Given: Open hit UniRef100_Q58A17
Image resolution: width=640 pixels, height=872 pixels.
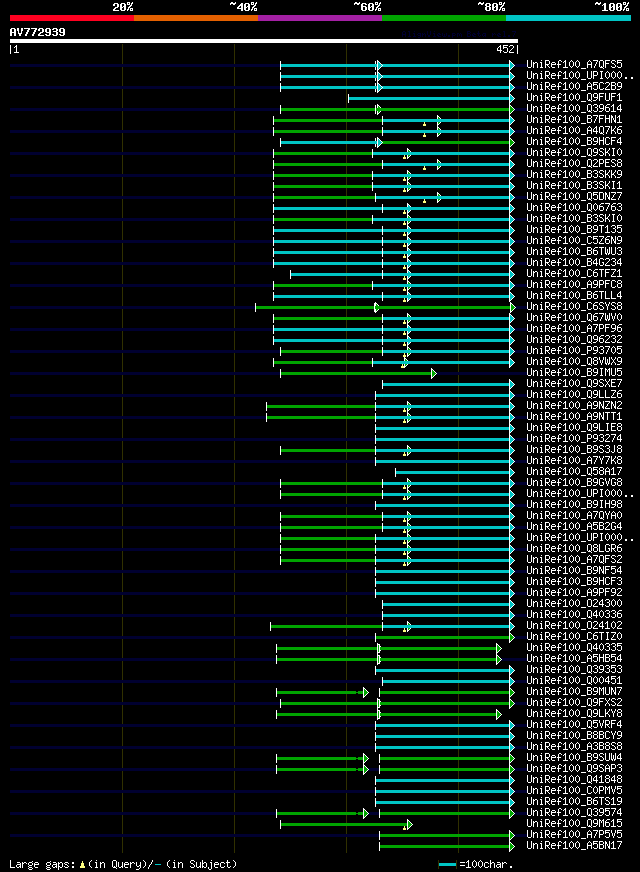Looking at the screenshot, I should (x=574, y=472).
